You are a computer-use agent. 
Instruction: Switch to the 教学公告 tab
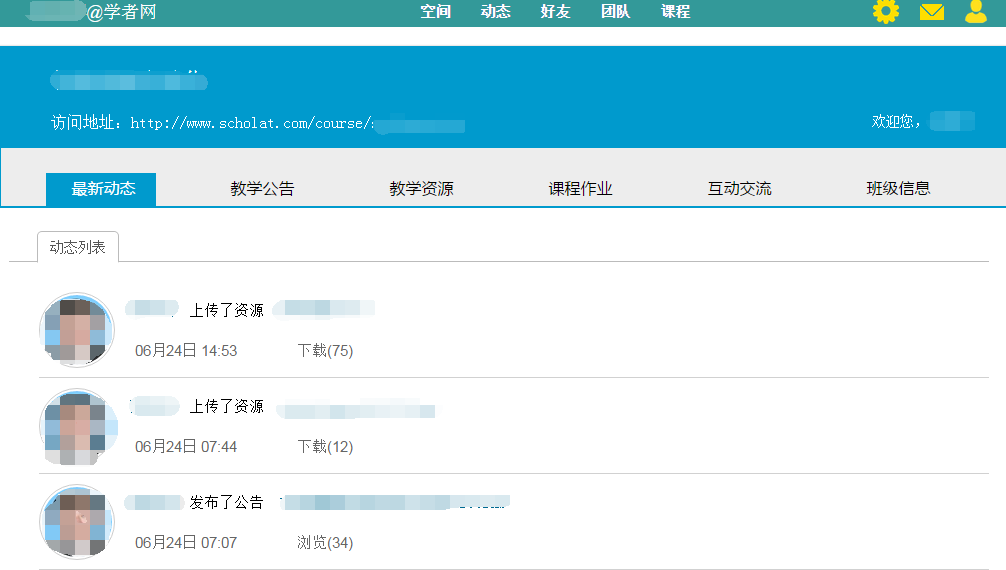(x=262, y=188)
